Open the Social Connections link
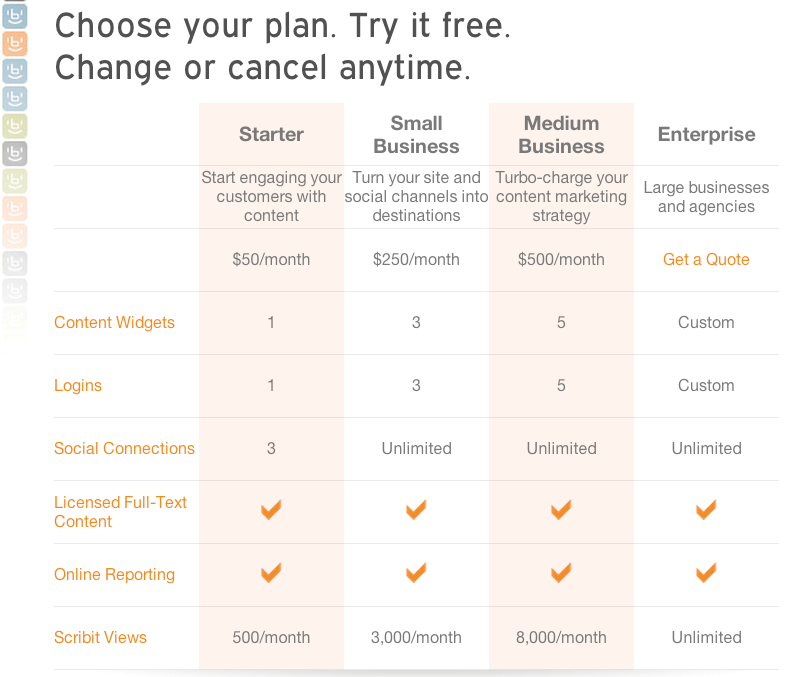Screen dimensions: 792x677 pyautogui.click(x=124, y=448)
